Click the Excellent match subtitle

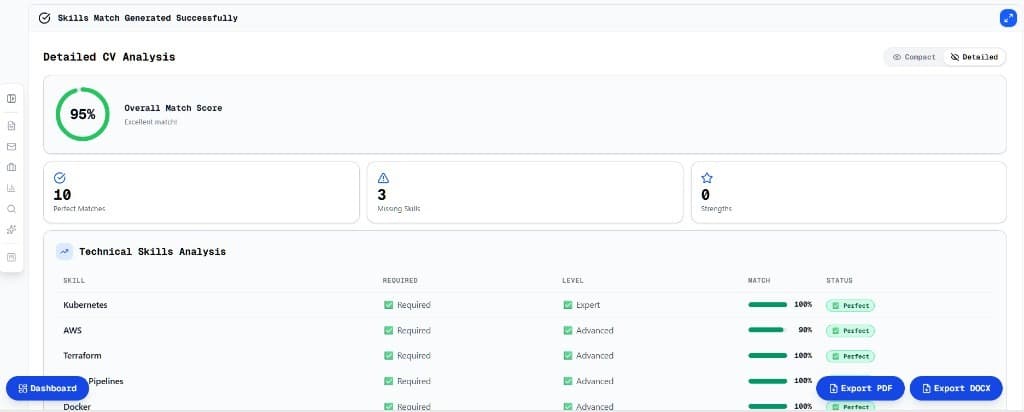pos(151,122)
